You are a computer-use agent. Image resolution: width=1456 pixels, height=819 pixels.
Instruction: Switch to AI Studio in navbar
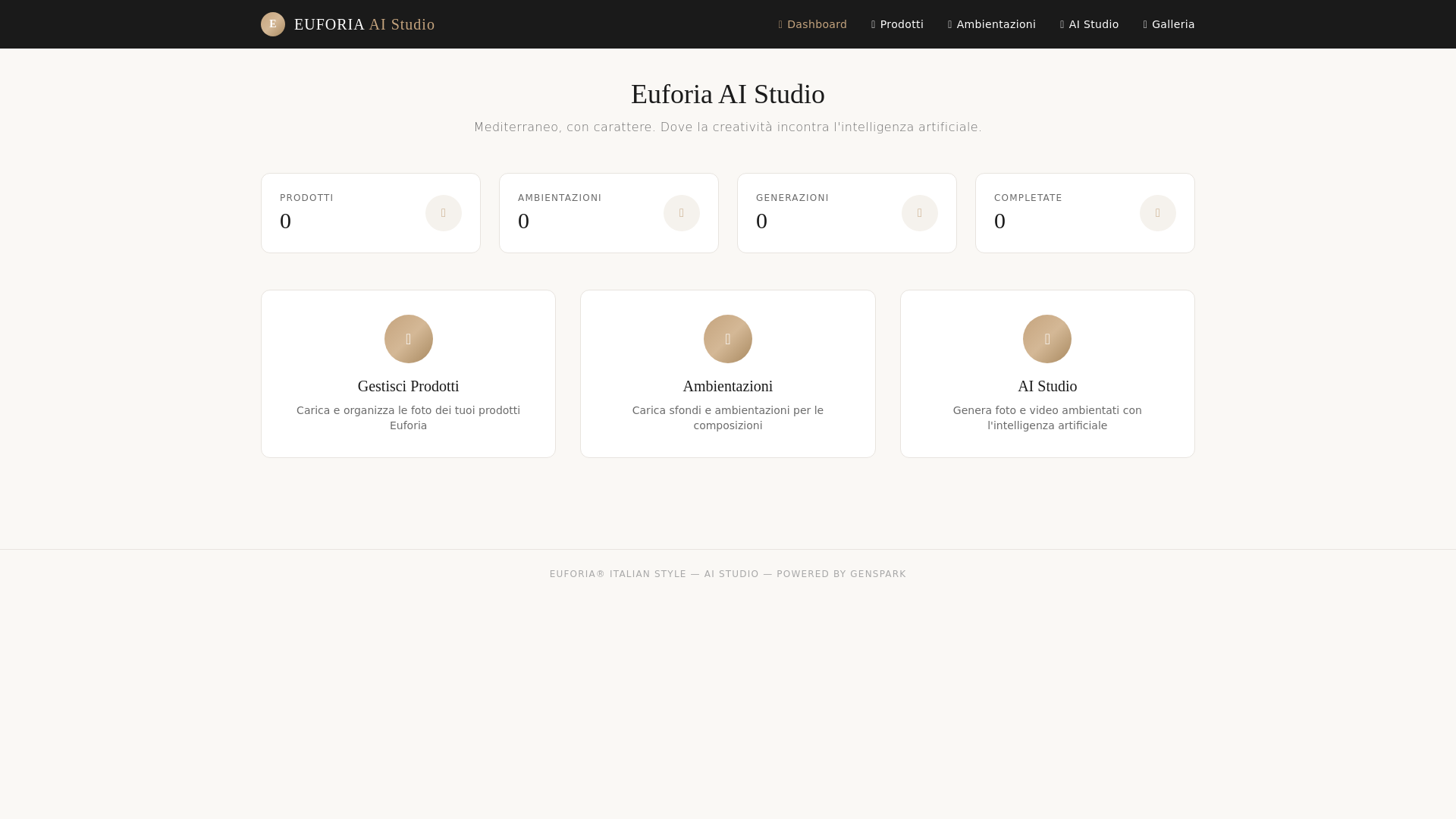point(1089,24)
